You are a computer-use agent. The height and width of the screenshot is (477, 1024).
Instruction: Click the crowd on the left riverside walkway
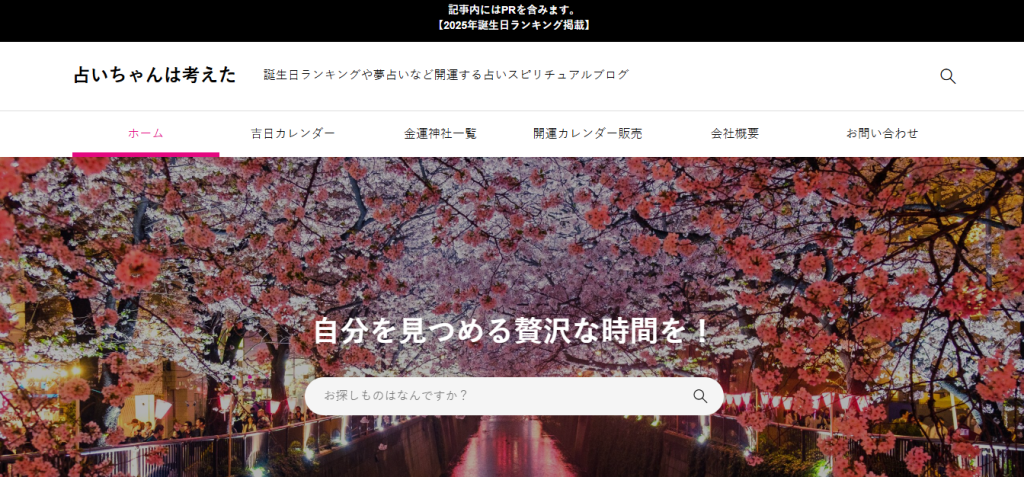[x=170, y=430]
